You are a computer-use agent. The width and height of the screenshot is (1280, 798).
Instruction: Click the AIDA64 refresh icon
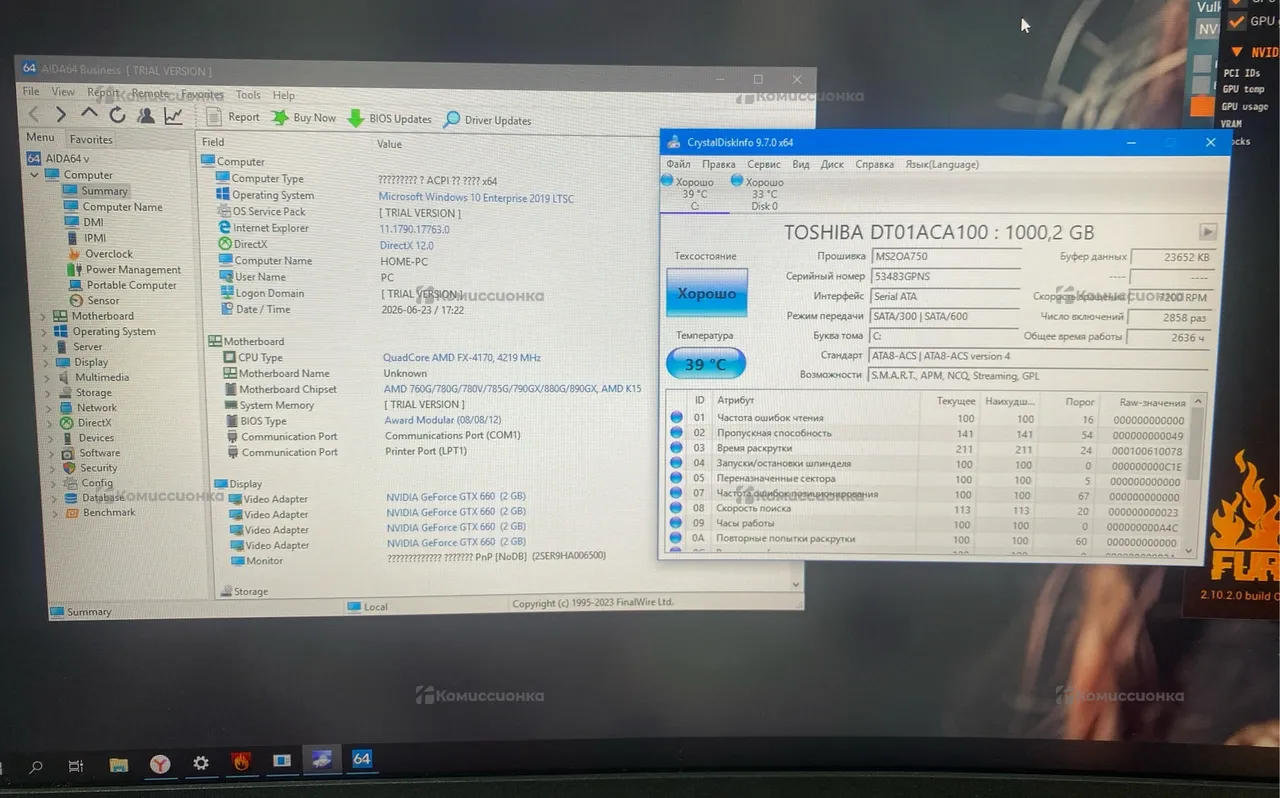tap(118, 115)
